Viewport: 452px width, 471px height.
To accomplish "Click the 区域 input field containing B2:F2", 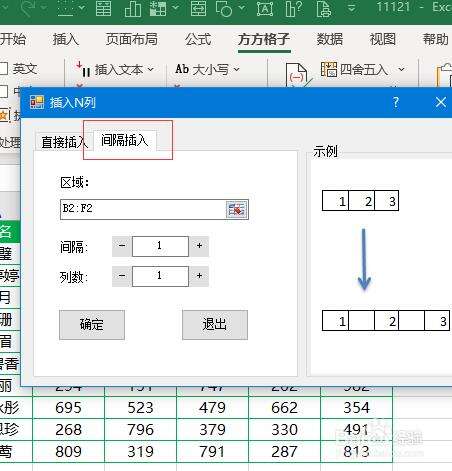I will 143,209.
